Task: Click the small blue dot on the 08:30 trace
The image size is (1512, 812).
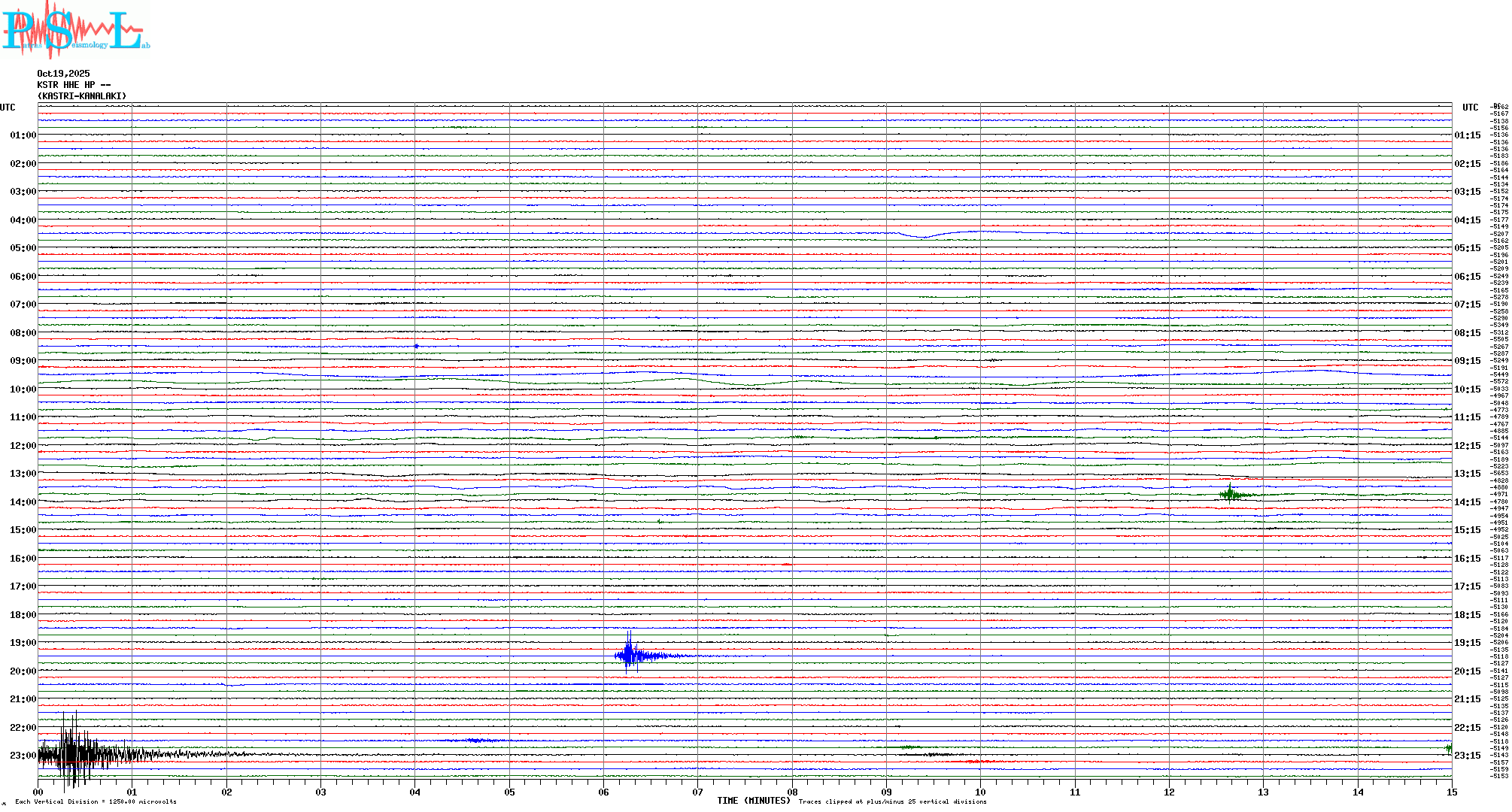Action: (x=416, y=346)
